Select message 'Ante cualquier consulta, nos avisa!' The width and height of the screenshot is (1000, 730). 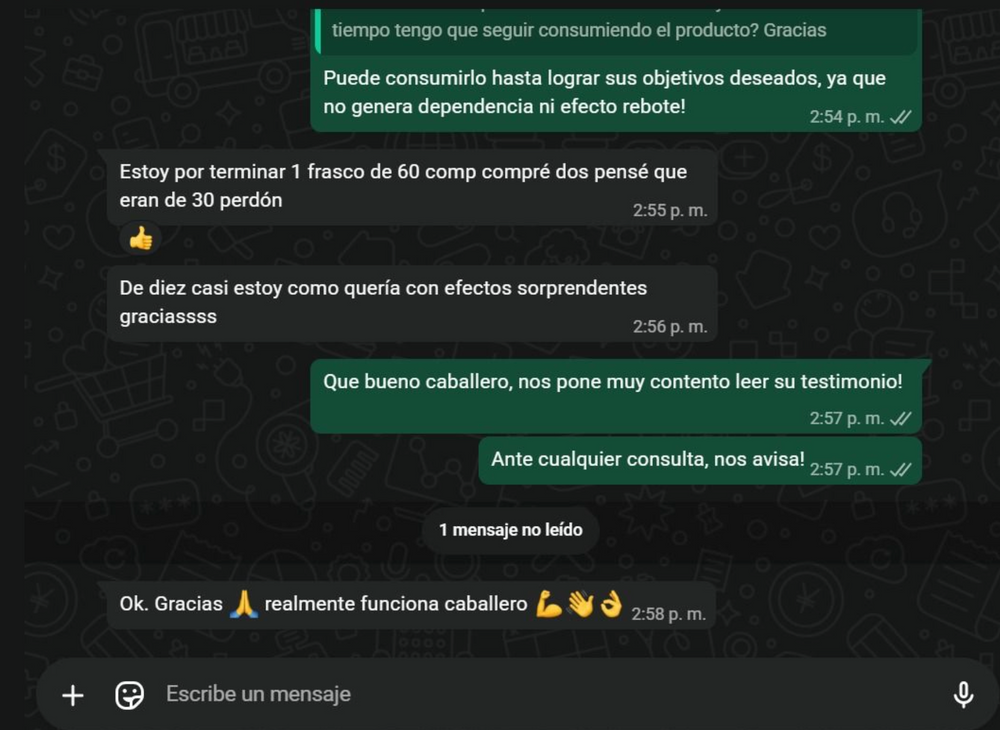700,461
